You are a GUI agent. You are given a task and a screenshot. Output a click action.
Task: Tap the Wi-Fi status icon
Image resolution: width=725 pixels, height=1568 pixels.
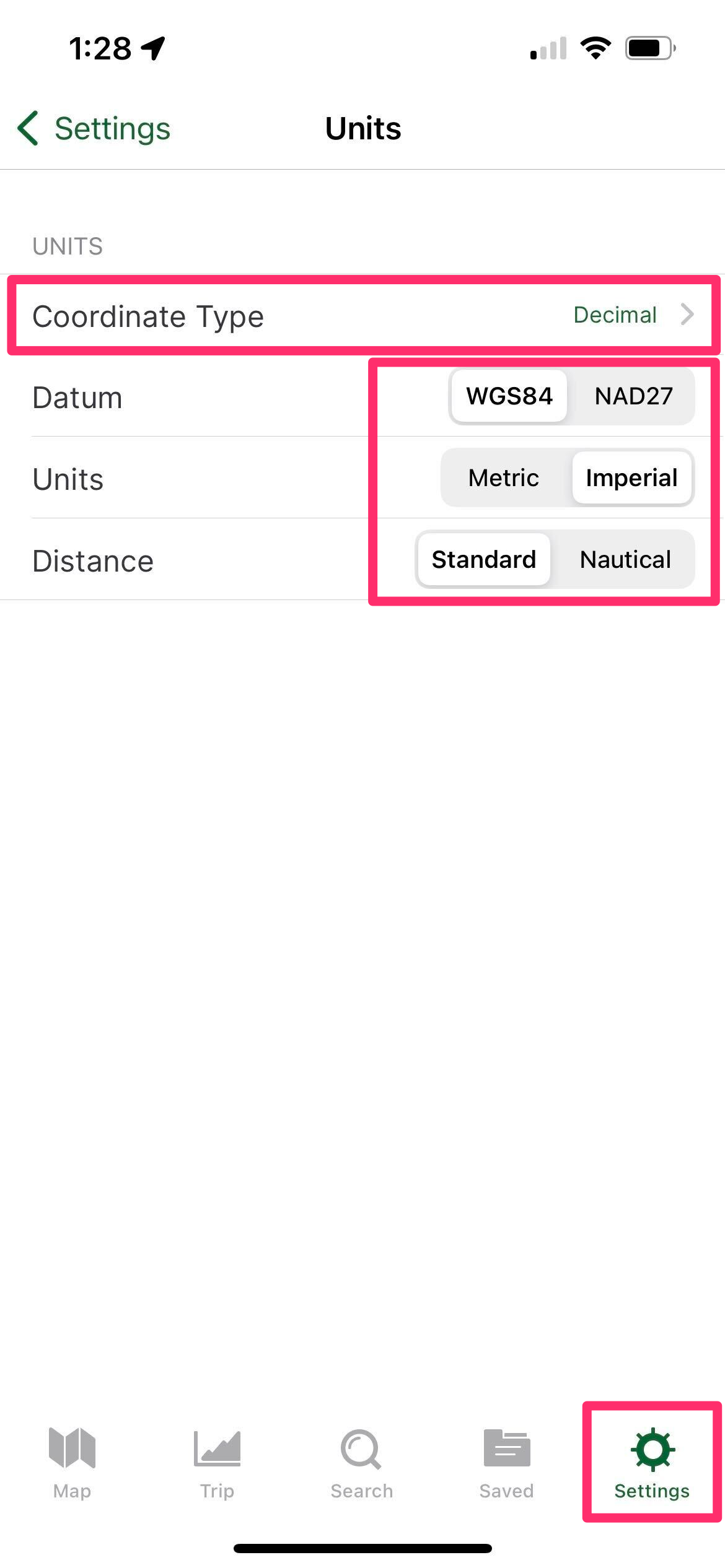pos(595,48)
